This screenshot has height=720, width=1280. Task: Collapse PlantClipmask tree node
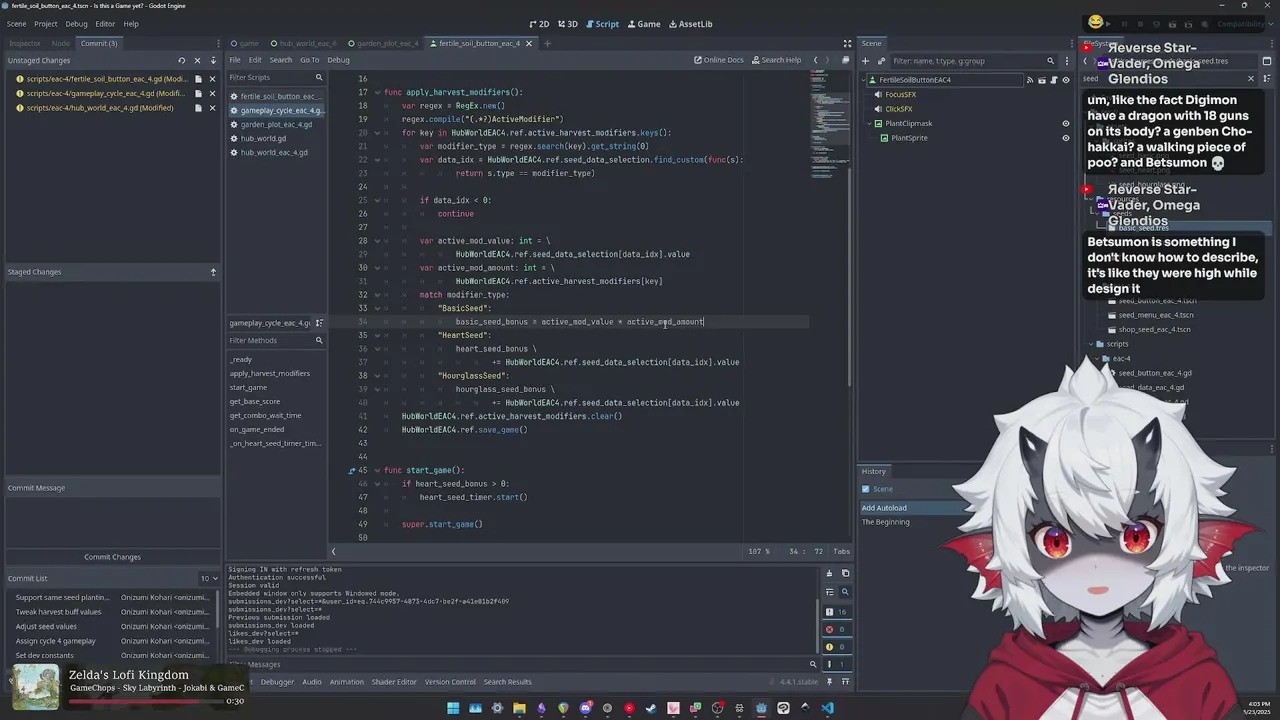[870, 124]
